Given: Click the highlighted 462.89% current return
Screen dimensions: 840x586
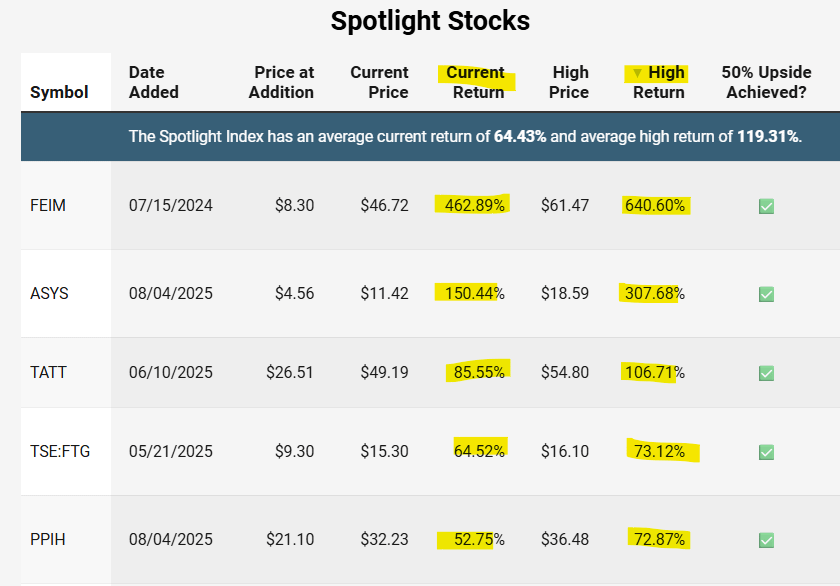Looking at the screenshot, I should point(475,205).
